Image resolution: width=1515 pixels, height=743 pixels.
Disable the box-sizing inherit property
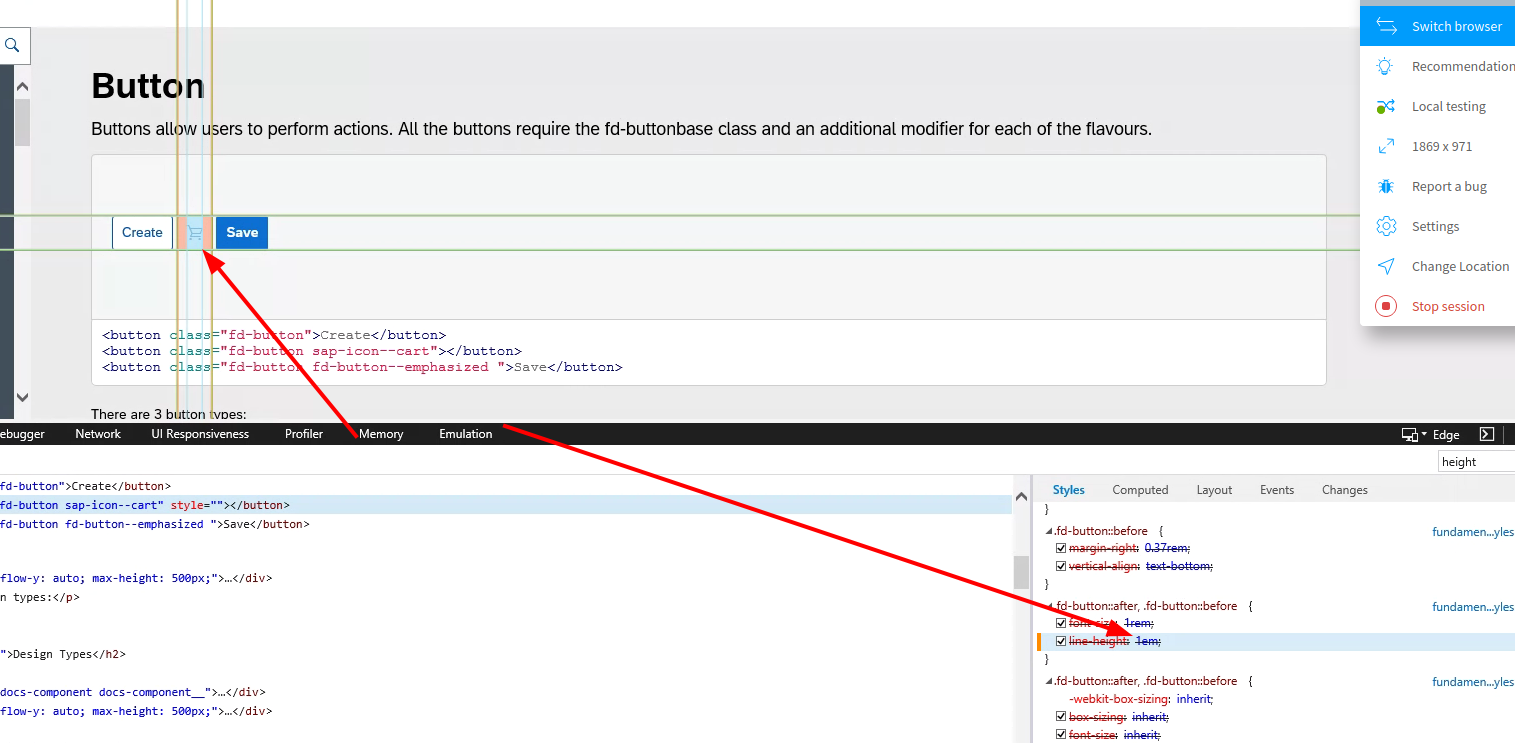click(x=1061, y=716)
